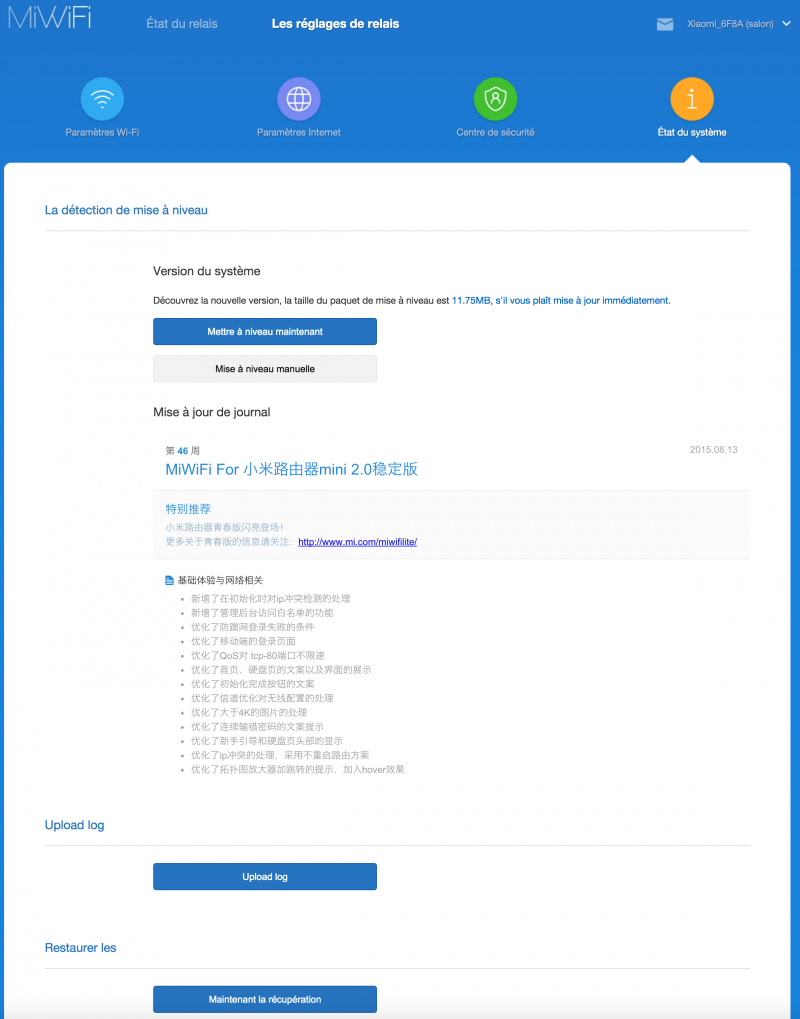Click the 优化了新手引导和硬盘页头部的显示 changelog line
Screen dimensions: 800x1019
[x=267, y=742]
